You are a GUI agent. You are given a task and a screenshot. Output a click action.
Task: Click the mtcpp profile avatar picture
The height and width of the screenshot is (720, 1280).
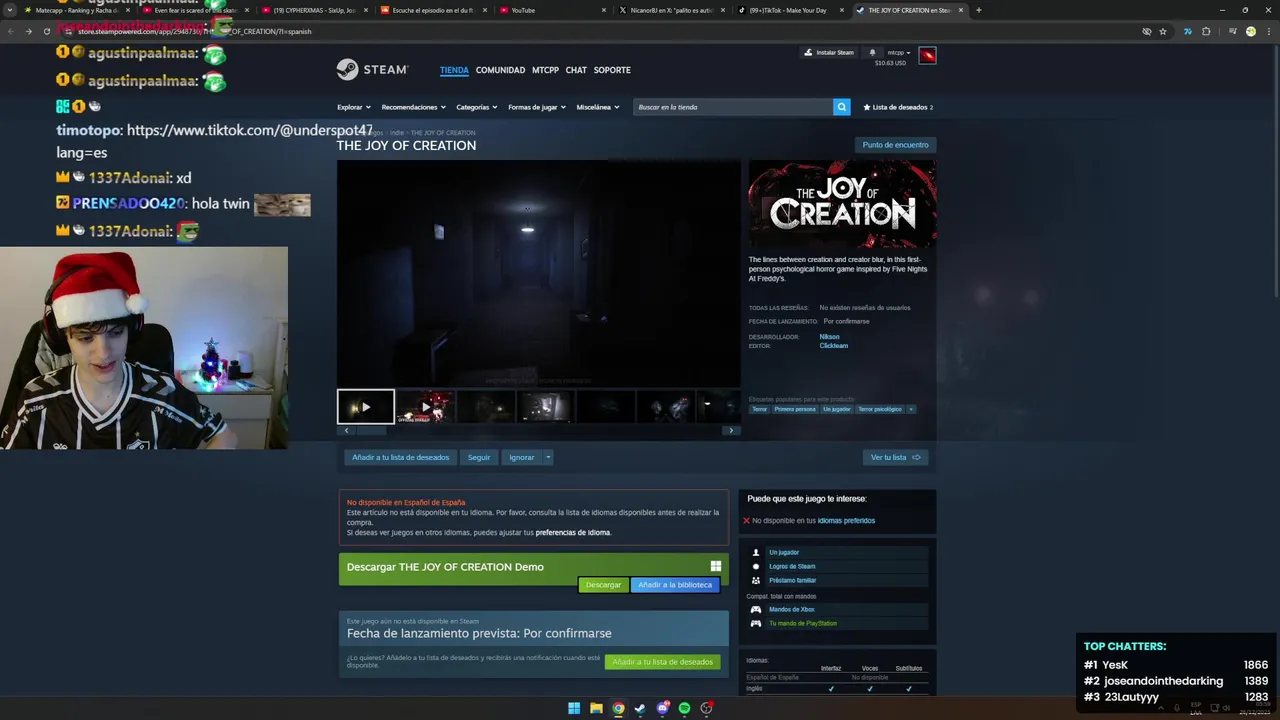coord(927,55)
